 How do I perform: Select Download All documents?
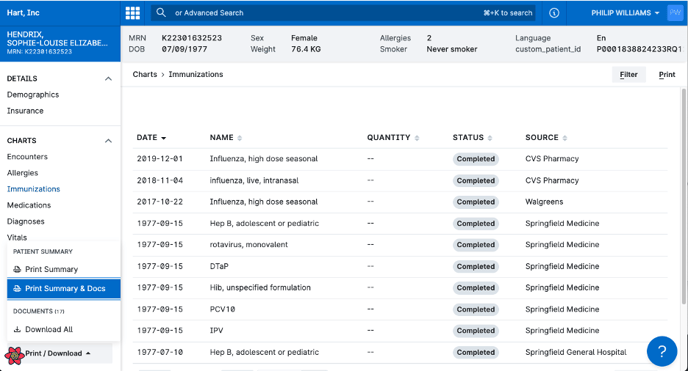coord(64,329)
